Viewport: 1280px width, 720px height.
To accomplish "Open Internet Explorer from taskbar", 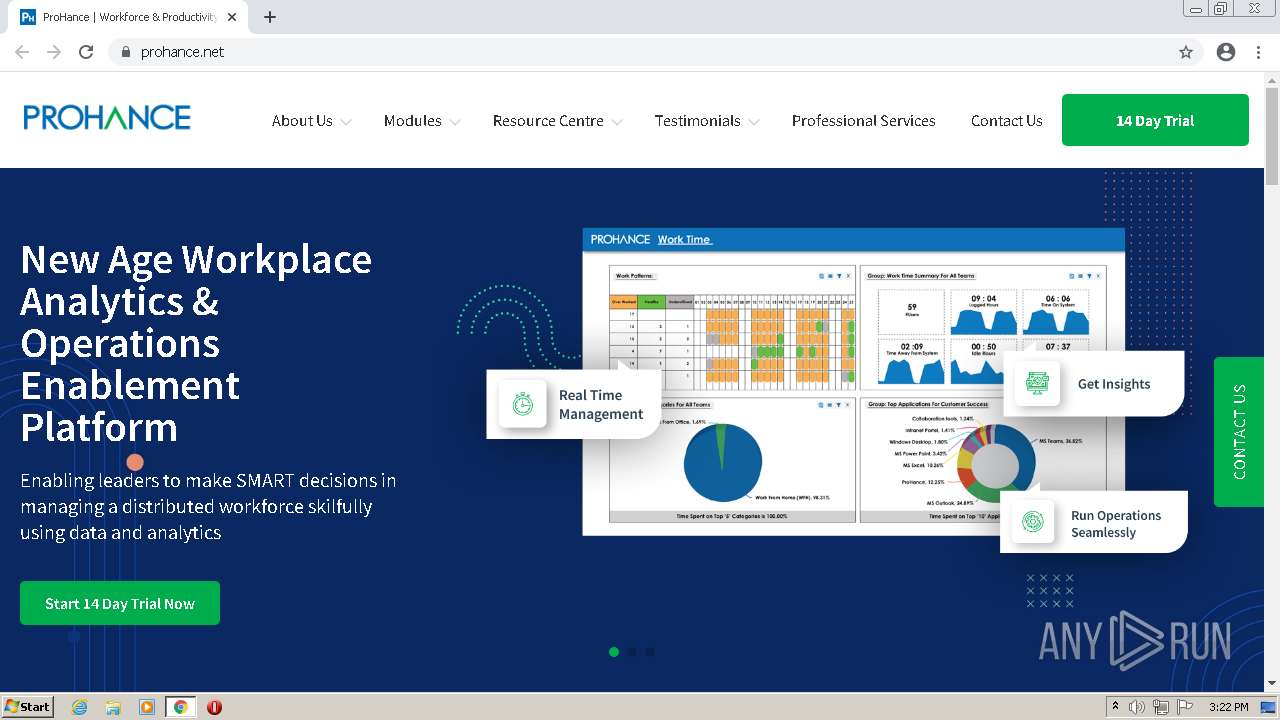I will click(x=80, y=707).
